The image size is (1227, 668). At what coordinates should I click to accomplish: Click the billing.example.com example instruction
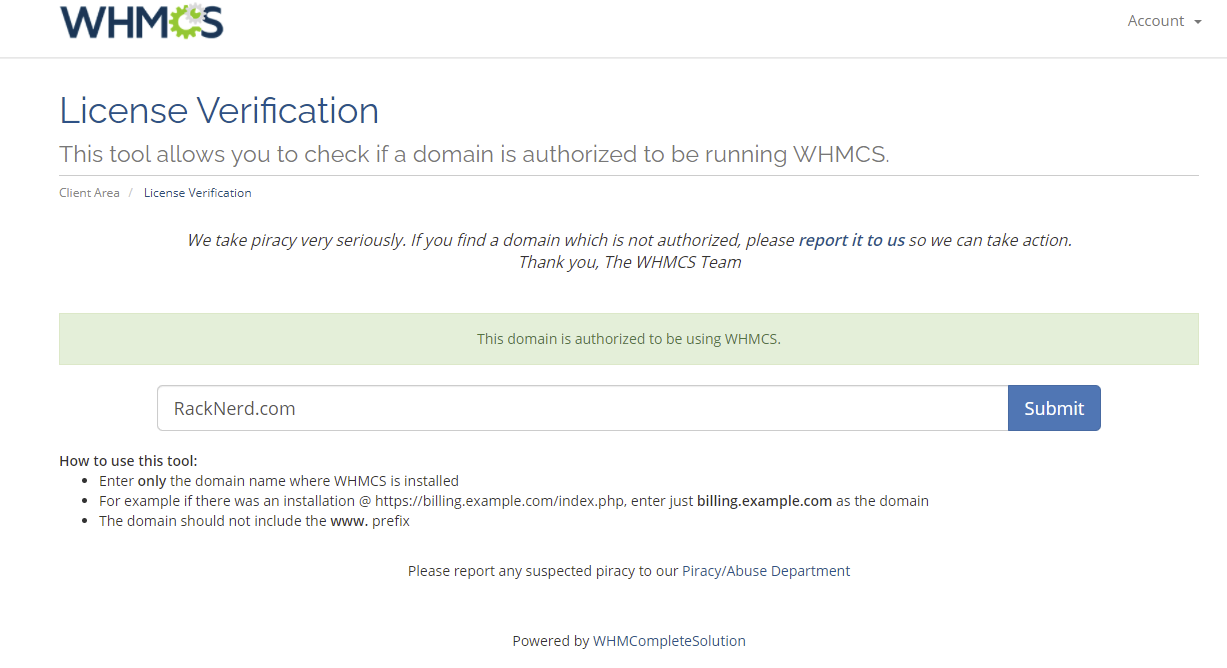514,501
